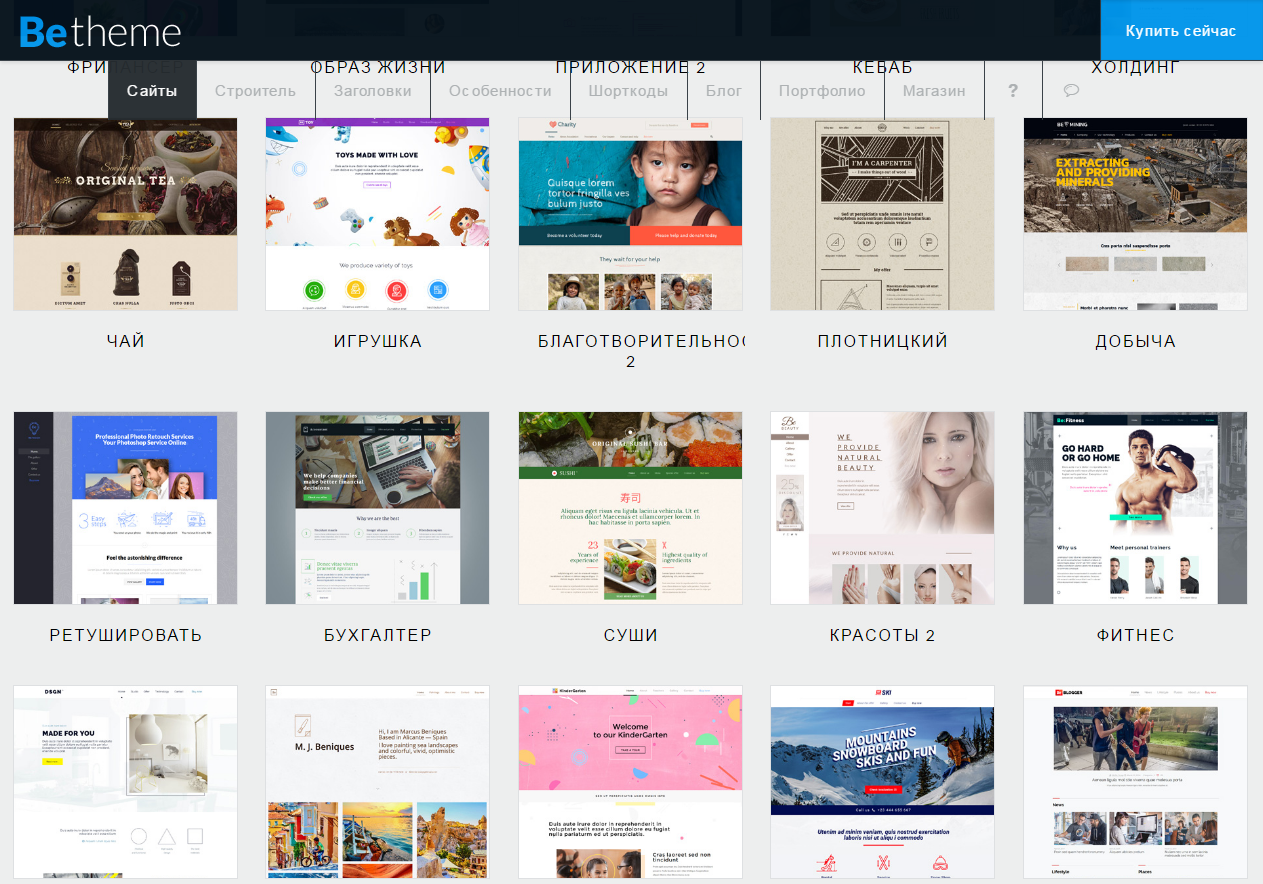Select the Blogger site preview thumbnail
Viewport: 1263px width, 884px height.
pos(1135,782)
